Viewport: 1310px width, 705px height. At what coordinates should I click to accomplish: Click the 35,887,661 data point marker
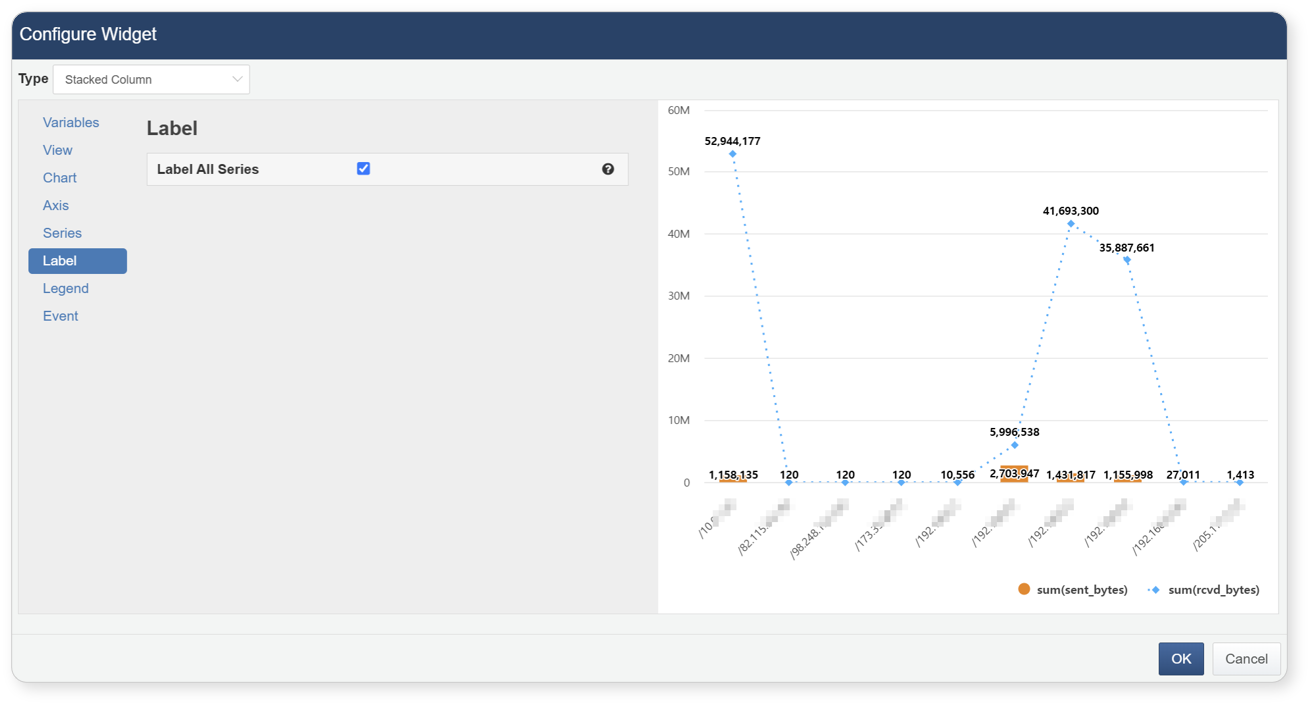[x=1127, y=260]
